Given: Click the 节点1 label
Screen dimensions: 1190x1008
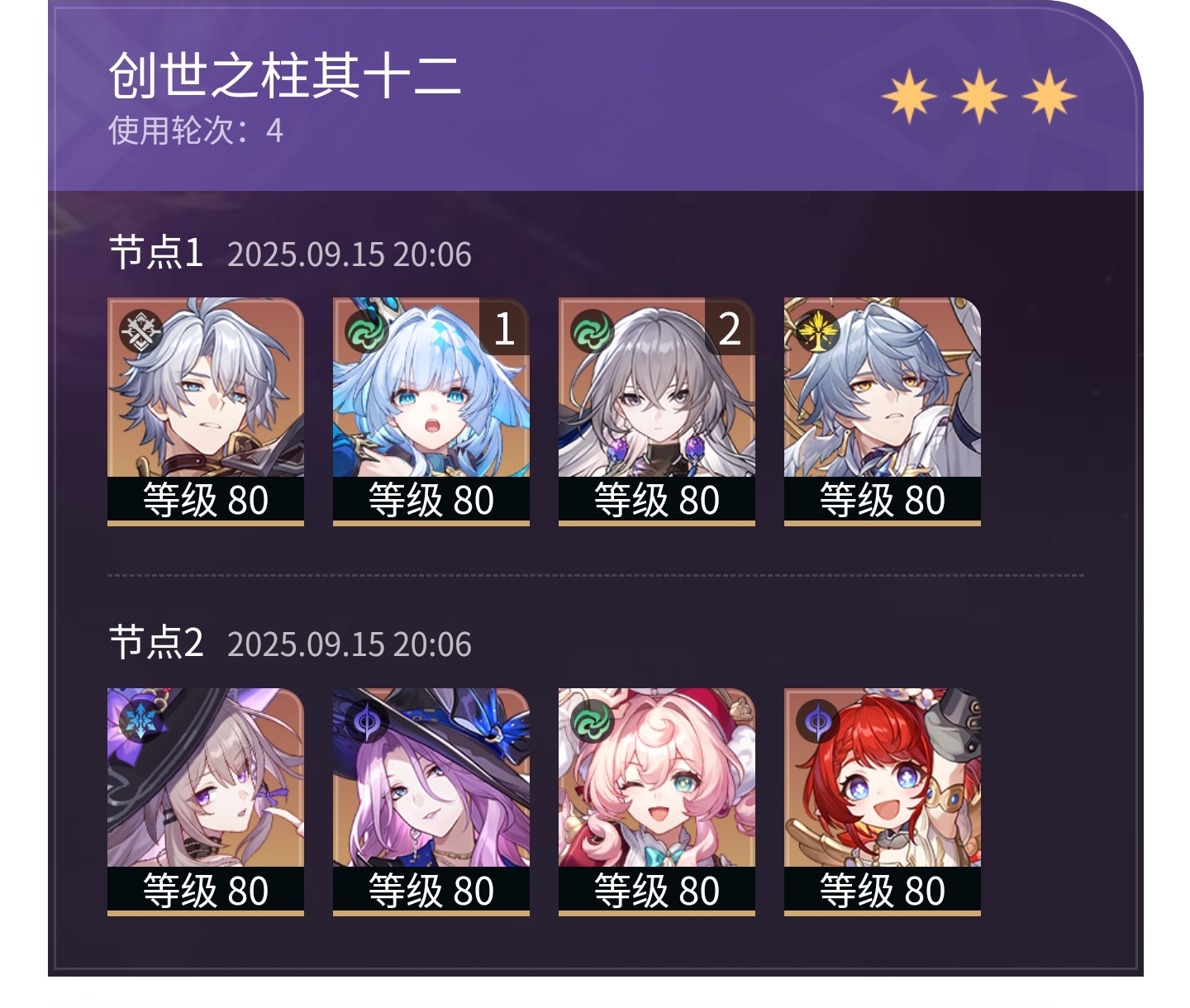Looking at the screenshot, I should tap(156, 252).
